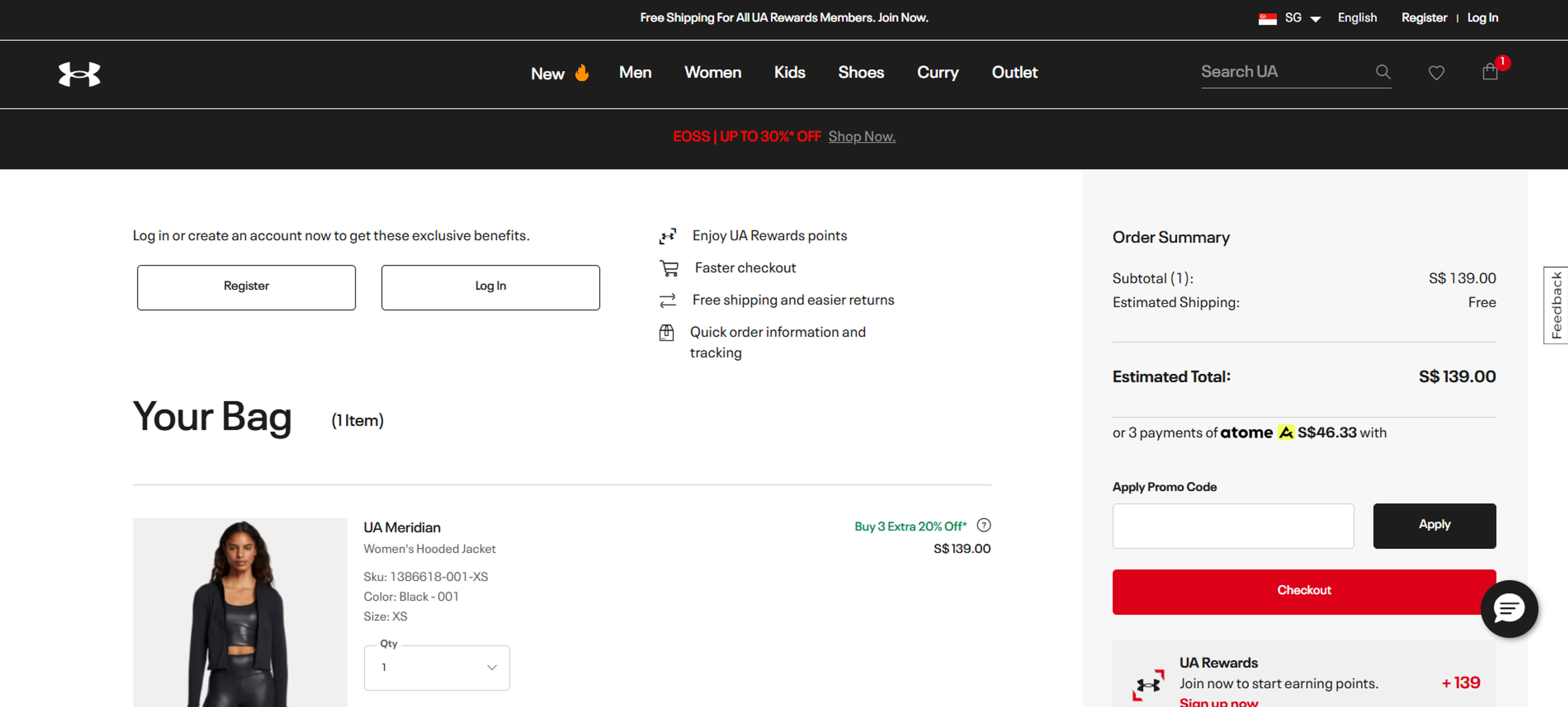Open the Curry menu
Viewport: 1568px width, 707px height.
938,72
